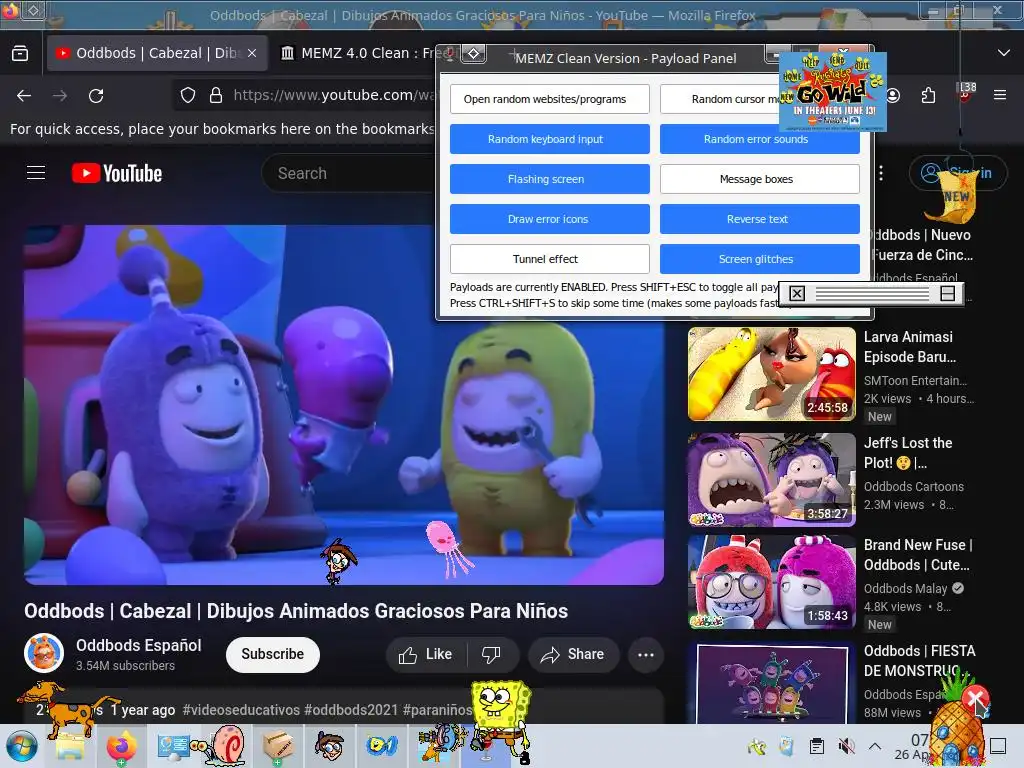Open the YouTube guide hamburger menu
The width and height of the screenshot is (1024, 768).
[x=36, y=173]
